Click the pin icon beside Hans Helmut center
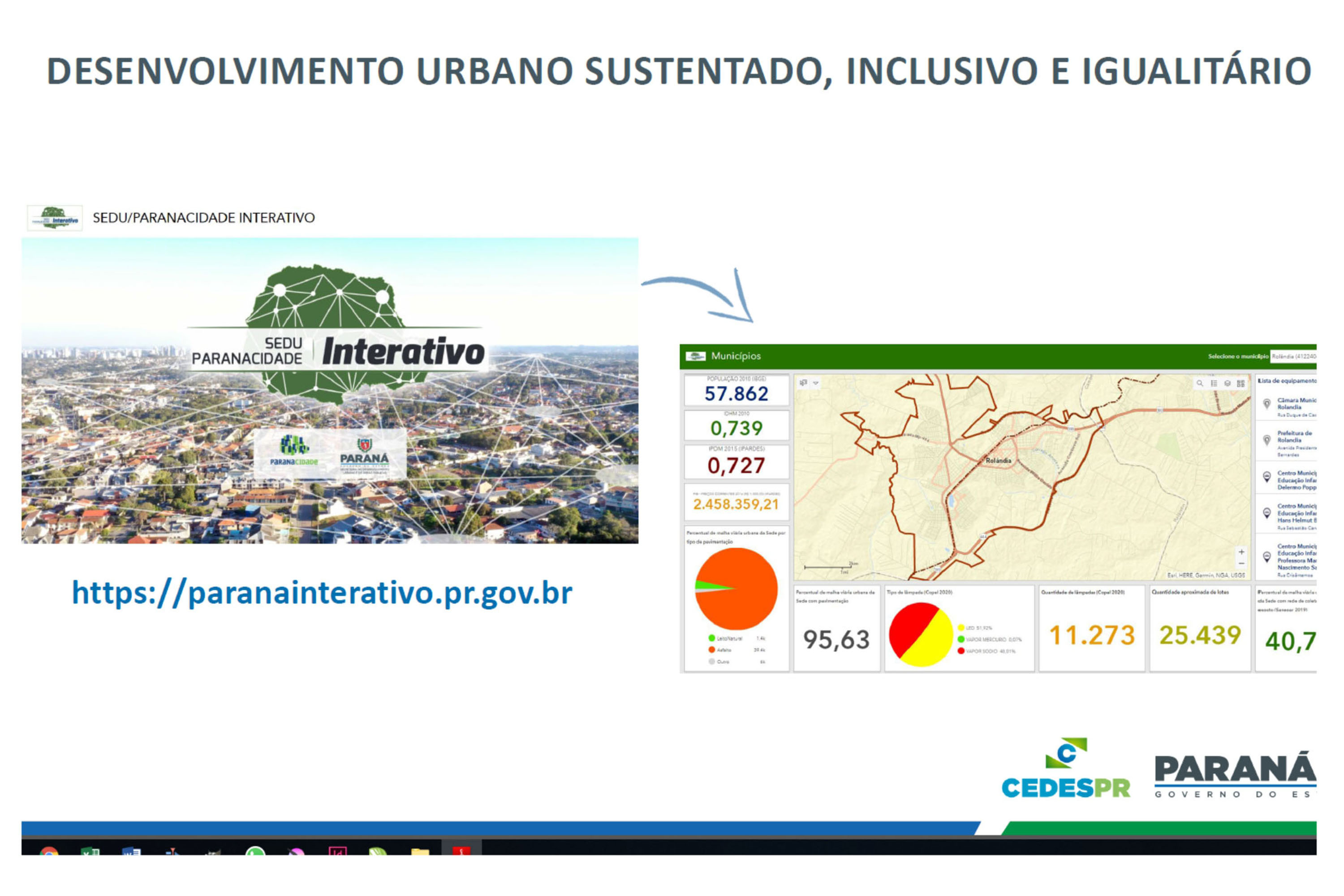 tap(1267, 513)
